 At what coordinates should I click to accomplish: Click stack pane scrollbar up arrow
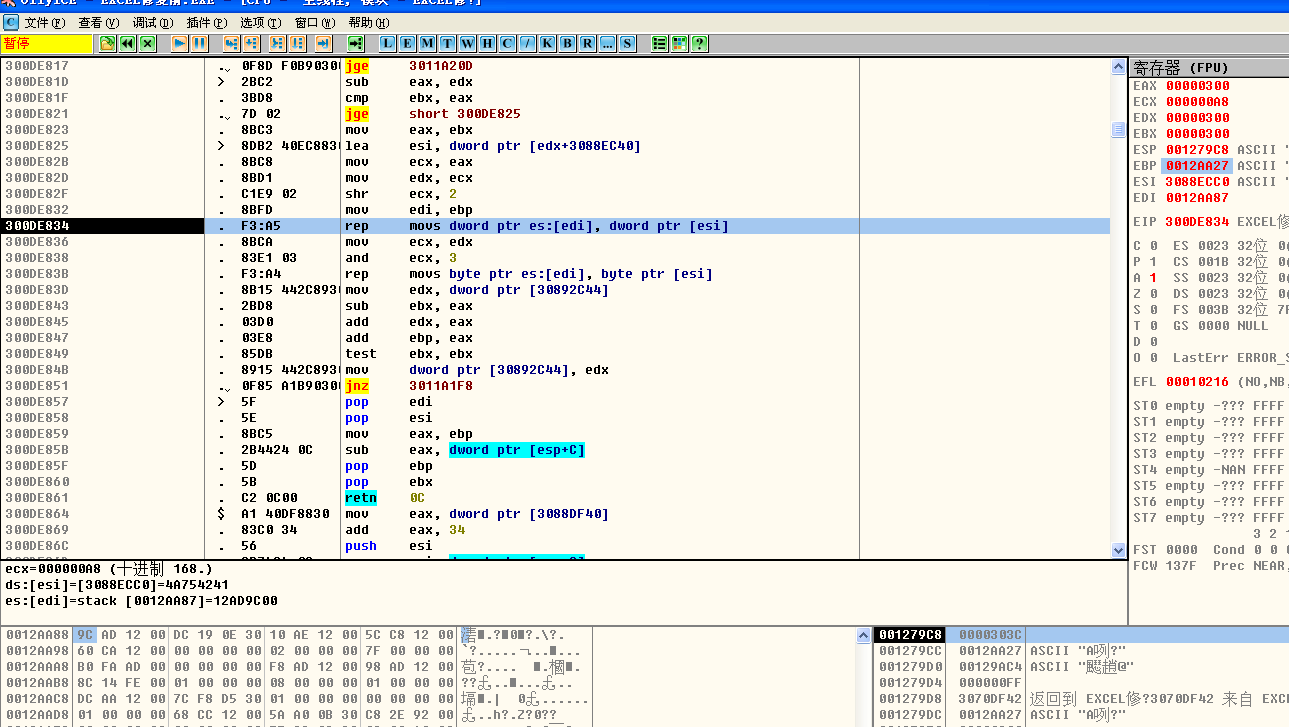[x=865, y=635]
